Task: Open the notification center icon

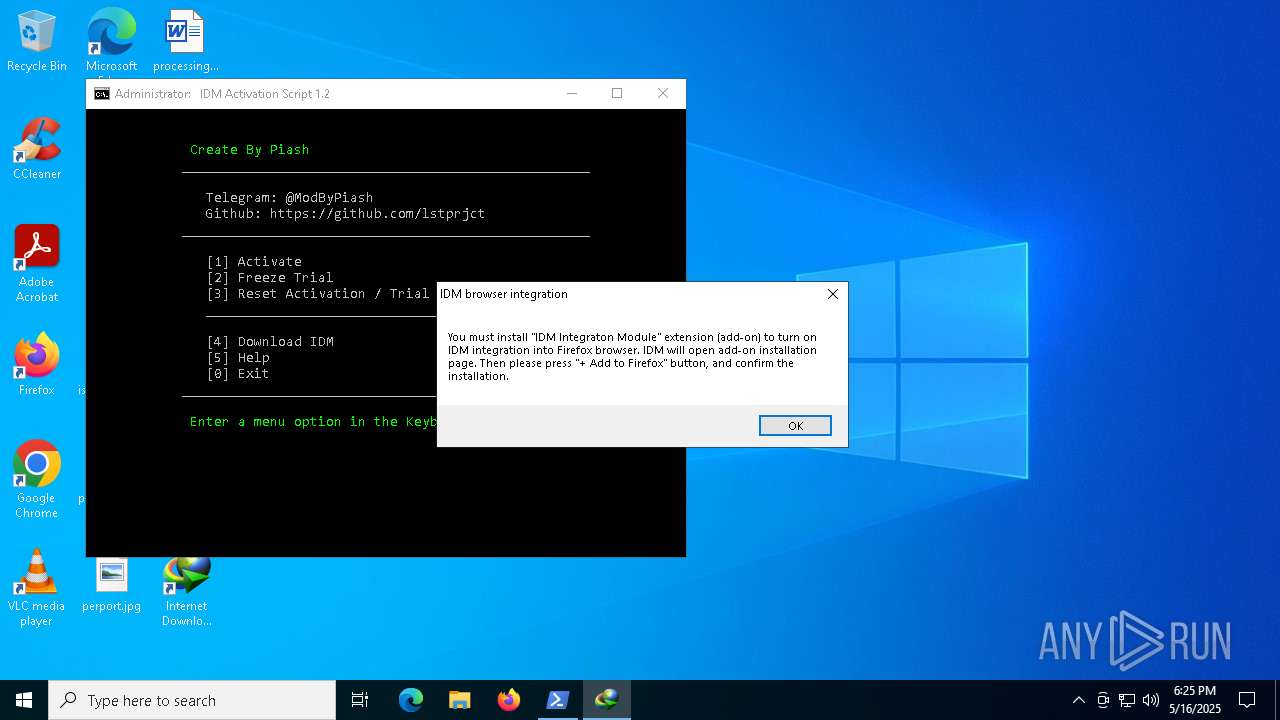Action: (x=1247, y=700)
